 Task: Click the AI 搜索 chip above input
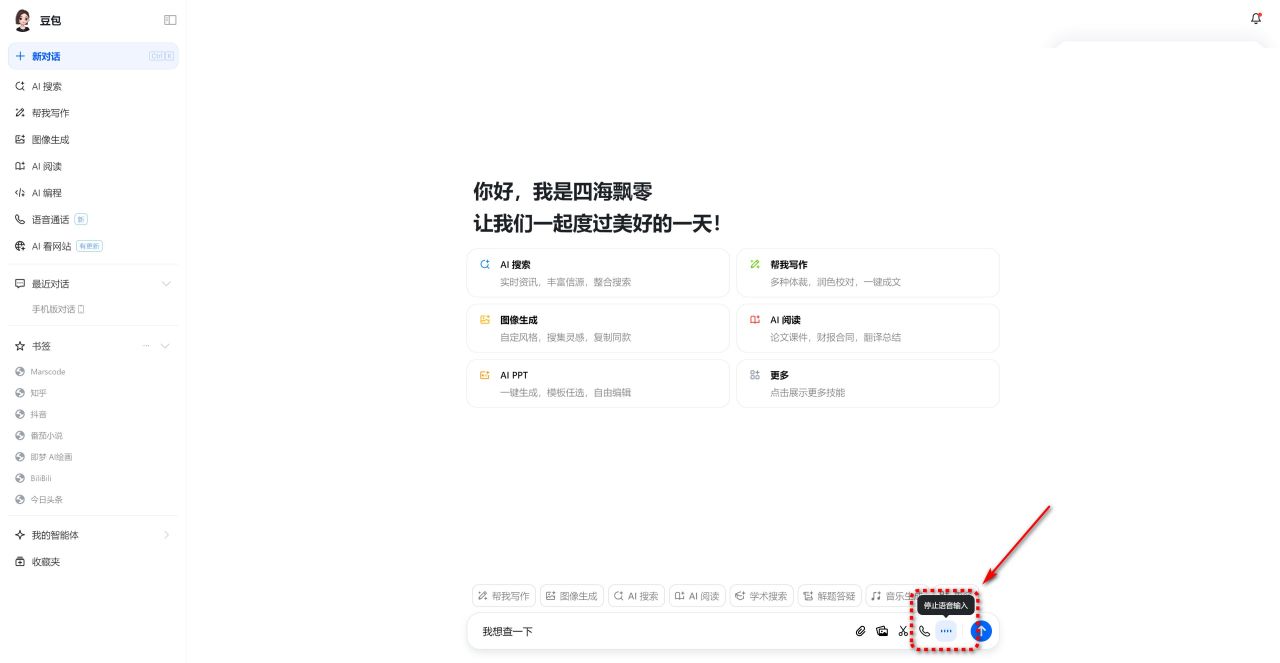click(637, 596)
